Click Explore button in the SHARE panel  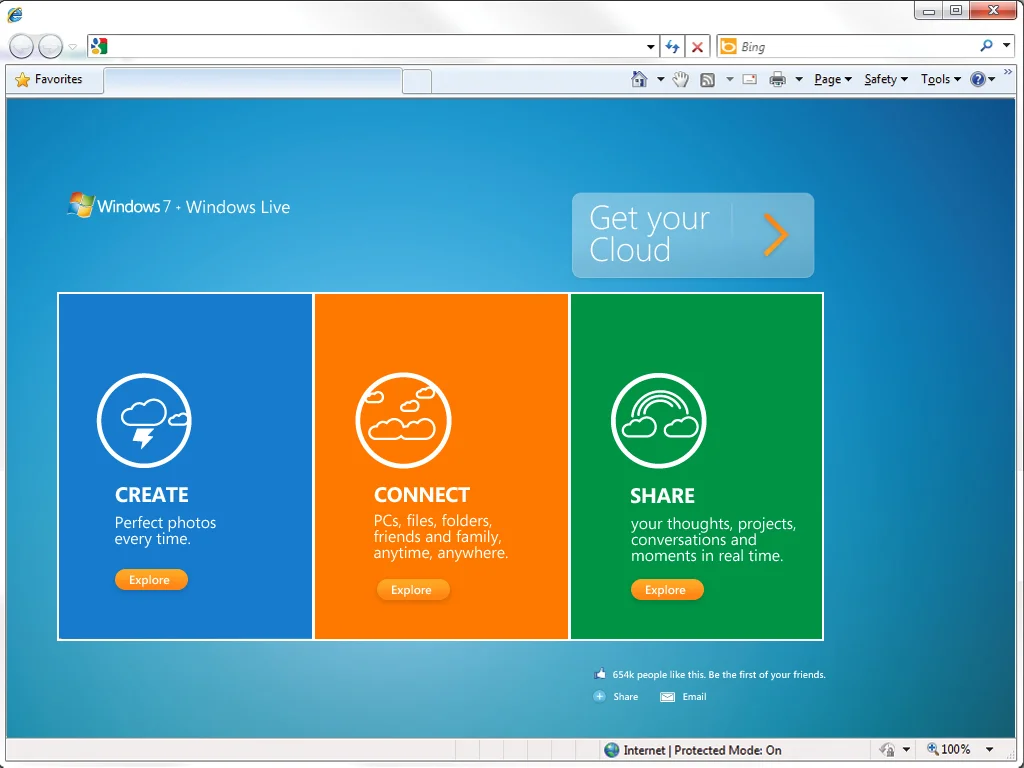[x=667, y=590]
